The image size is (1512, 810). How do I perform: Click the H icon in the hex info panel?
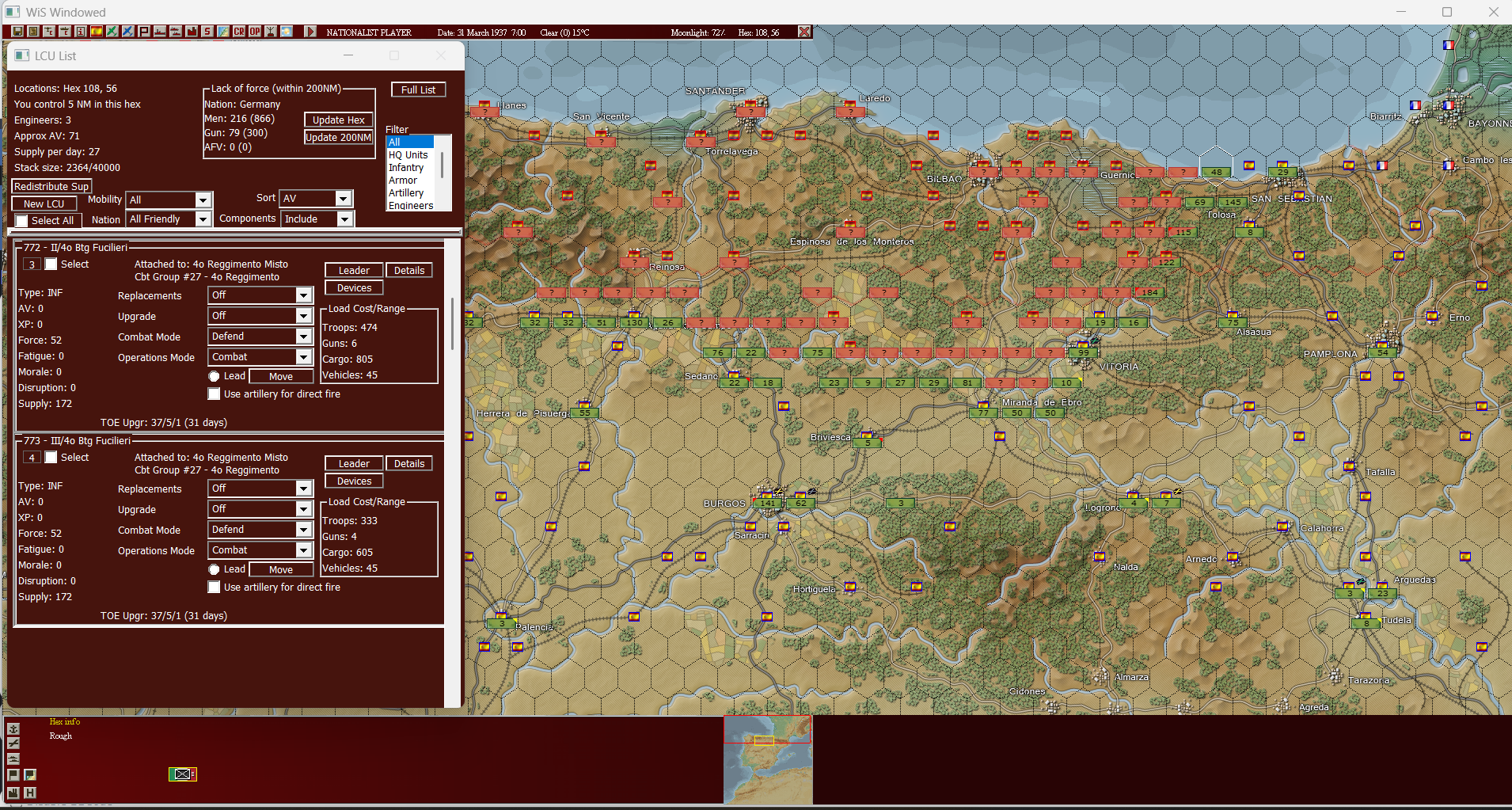30,792
